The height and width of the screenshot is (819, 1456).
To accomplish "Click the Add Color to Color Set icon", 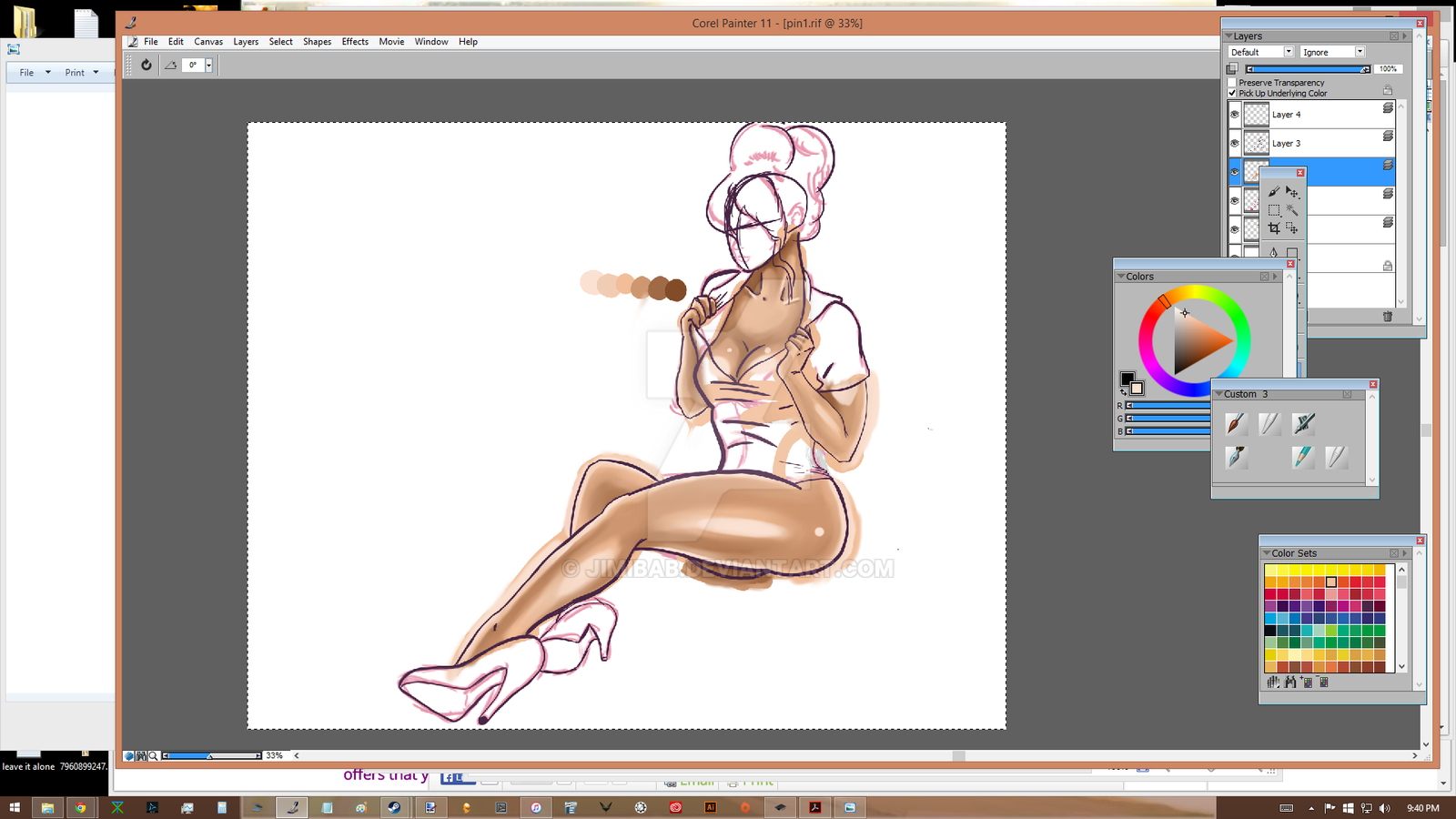I will point(1307,682).
